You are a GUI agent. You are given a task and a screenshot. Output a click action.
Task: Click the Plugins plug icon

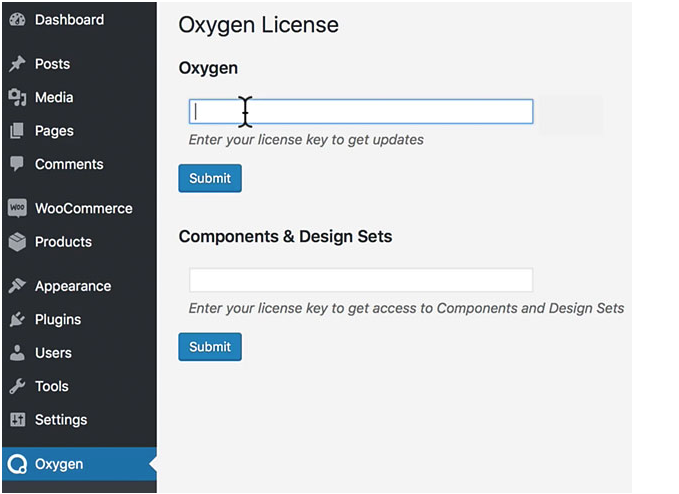[17, 319]
